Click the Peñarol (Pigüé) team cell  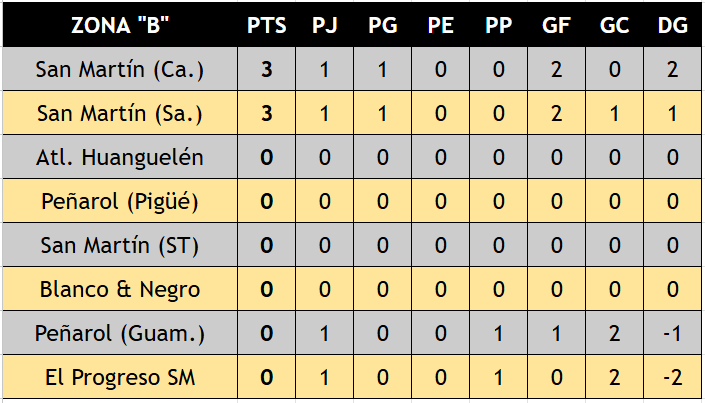click(119, 201)
